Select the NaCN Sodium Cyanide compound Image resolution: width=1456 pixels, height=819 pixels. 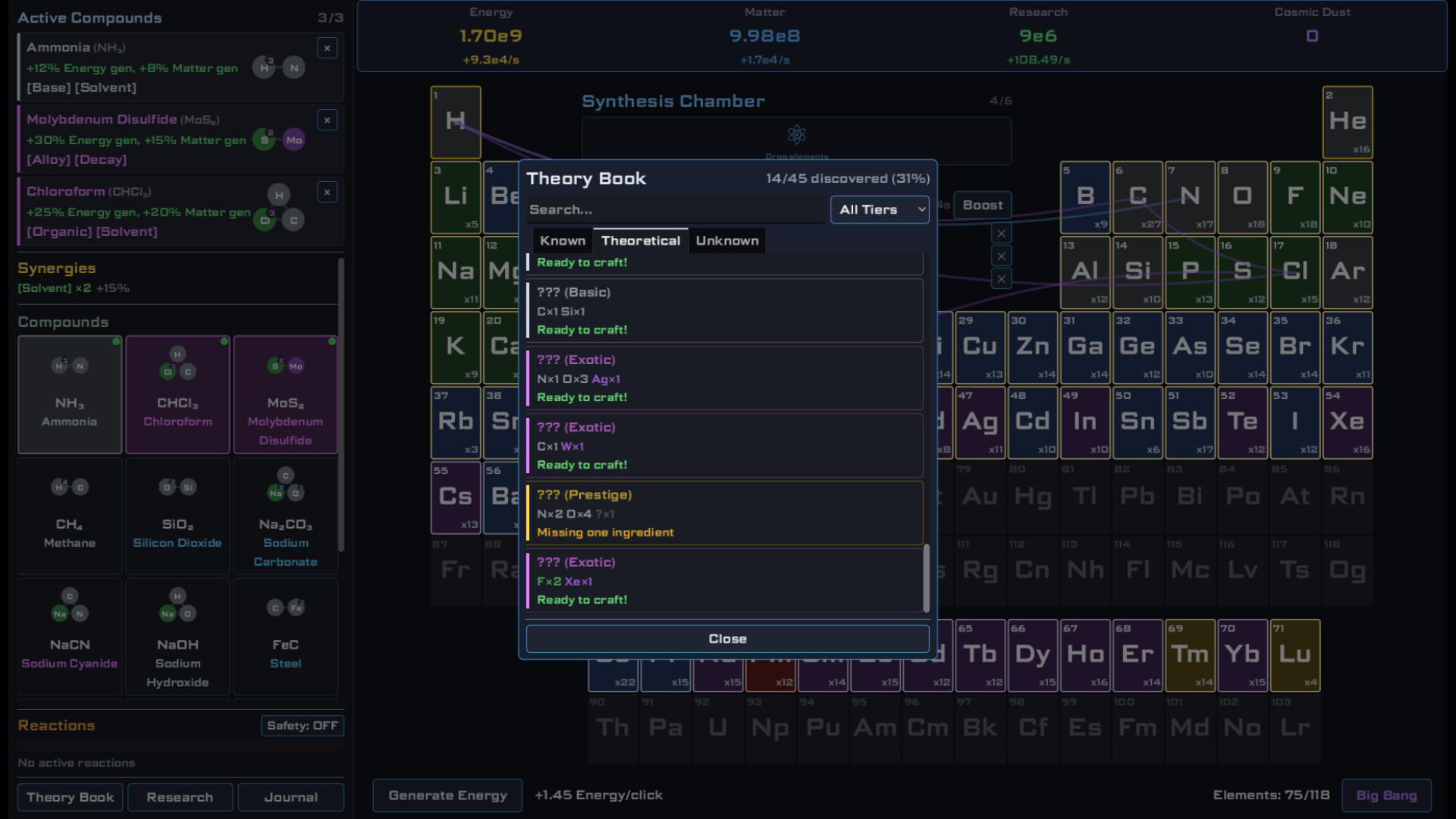[69, 637]
